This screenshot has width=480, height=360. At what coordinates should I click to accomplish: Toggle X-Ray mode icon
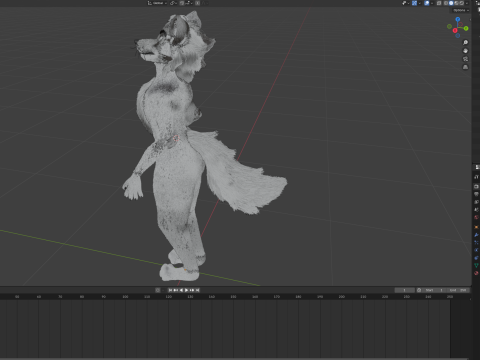click(439, 3)
